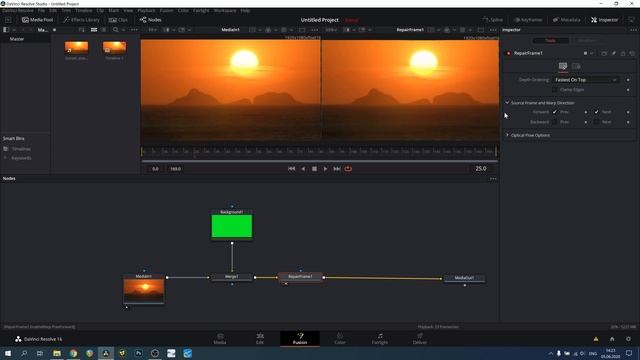Jump to last frame button
Screen dimensions: 640x360
coord(337,169)
